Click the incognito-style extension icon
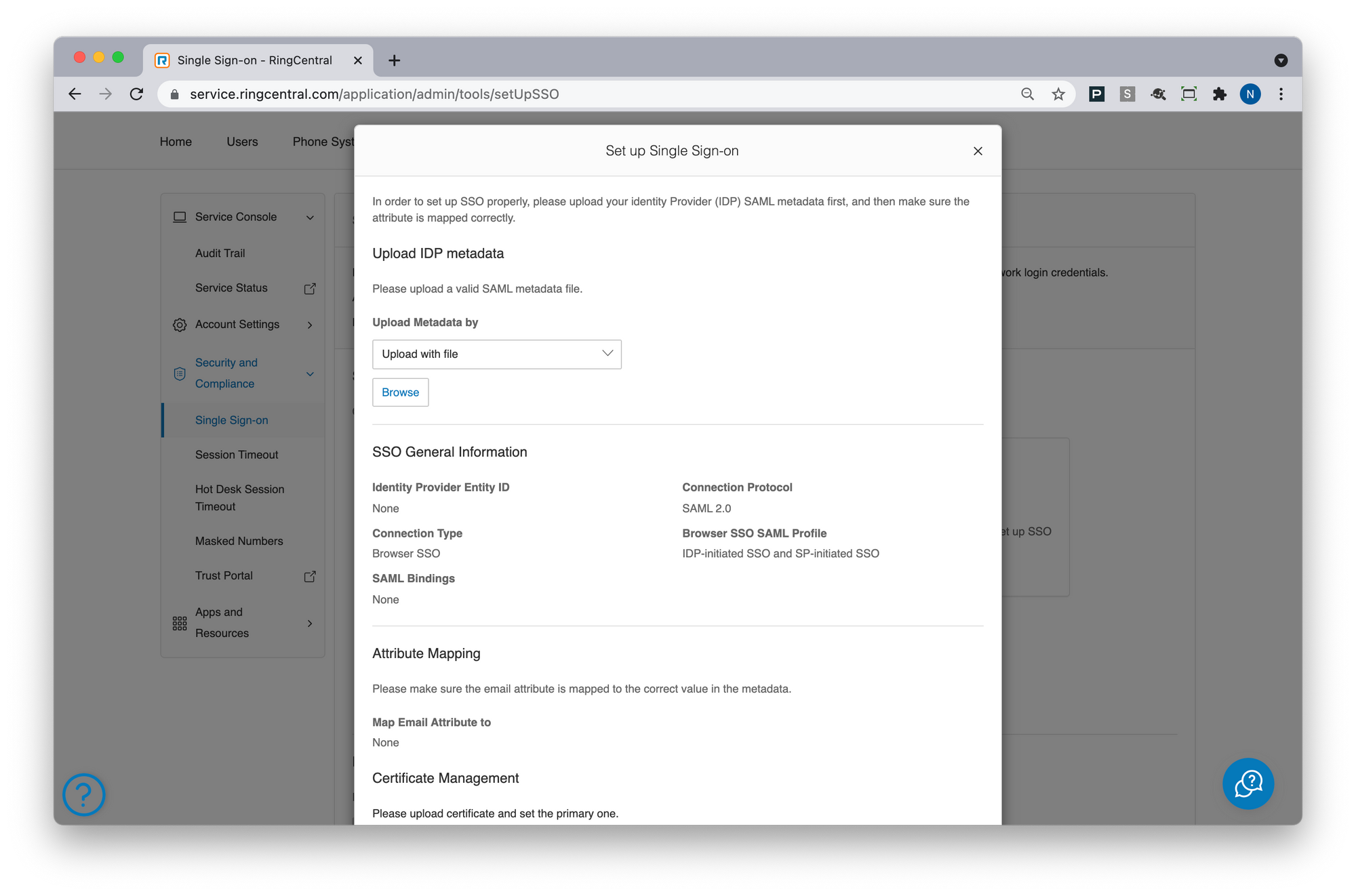 click(x=1158, y=94)
